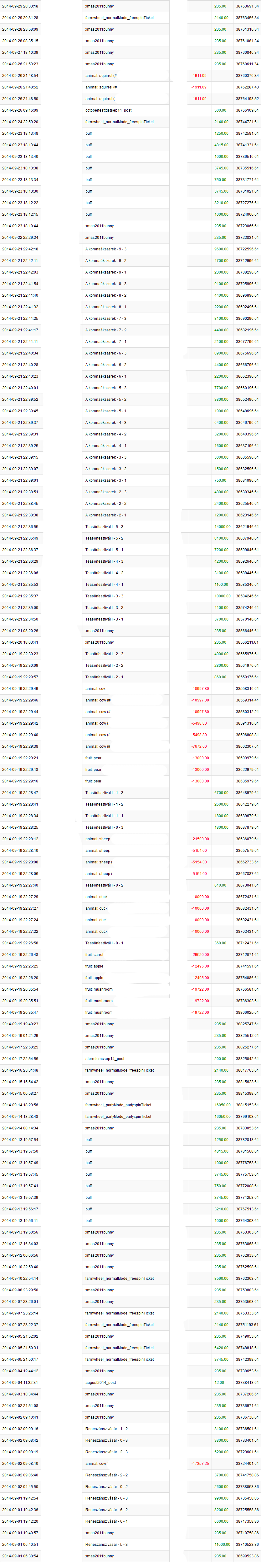
Task: Select timestamp 2014-09-23 18:13:48
Action: click(19, 133)
